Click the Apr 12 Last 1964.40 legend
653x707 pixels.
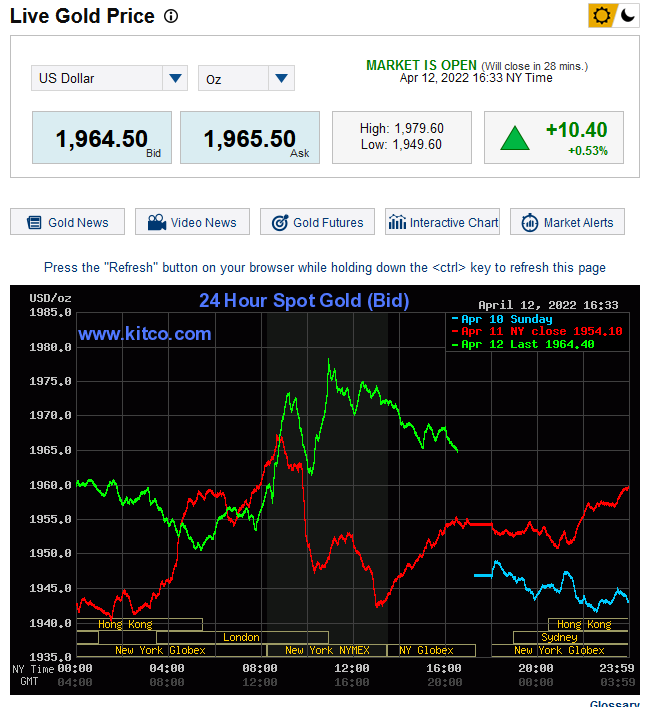[x=523, y=344]
